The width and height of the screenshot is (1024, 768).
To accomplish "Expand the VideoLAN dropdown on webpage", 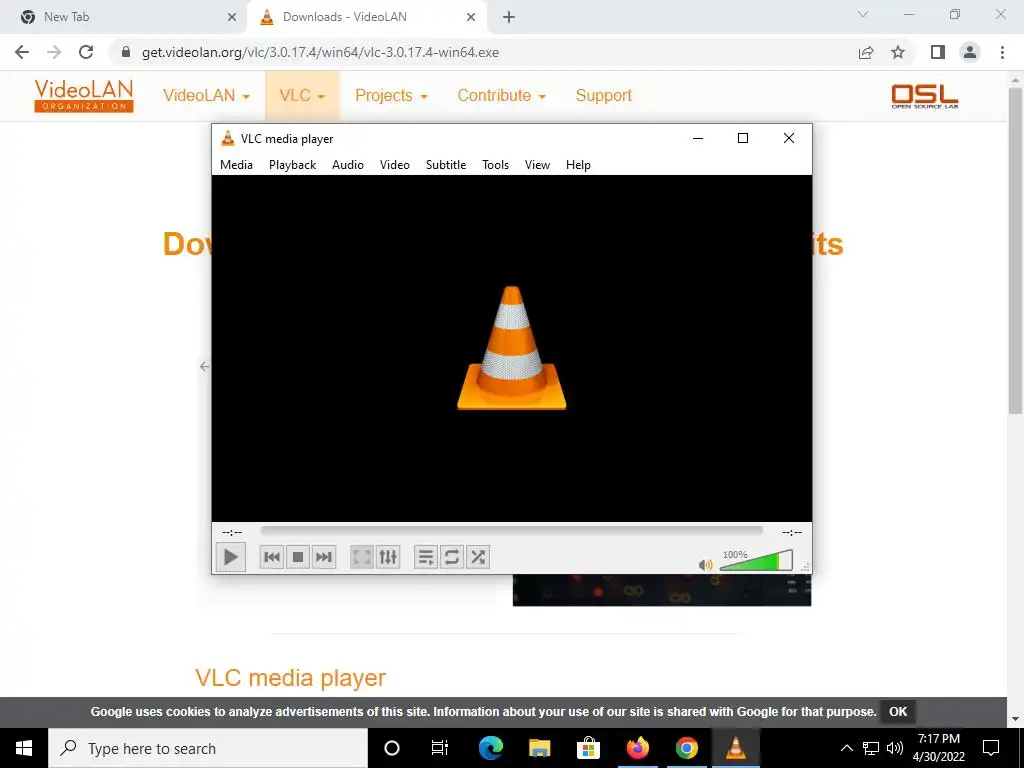I will click(206, 95).
